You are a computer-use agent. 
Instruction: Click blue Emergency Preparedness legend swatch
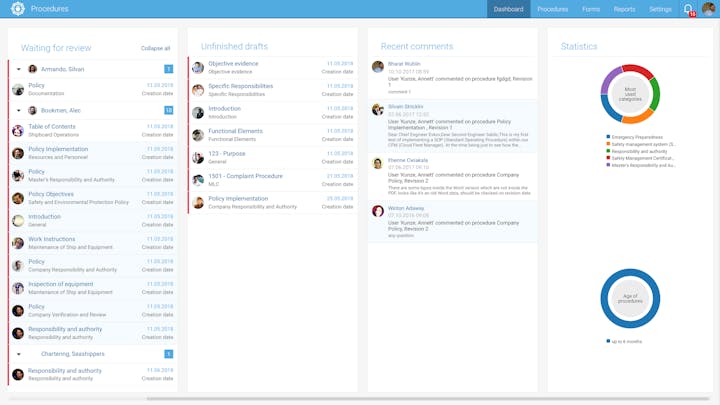click(x=608, y=137)
